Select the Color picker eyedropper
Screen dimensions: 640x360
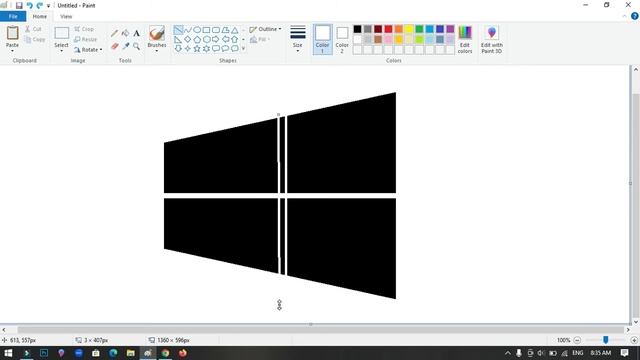pyautogui.click(x=126, y=46)
